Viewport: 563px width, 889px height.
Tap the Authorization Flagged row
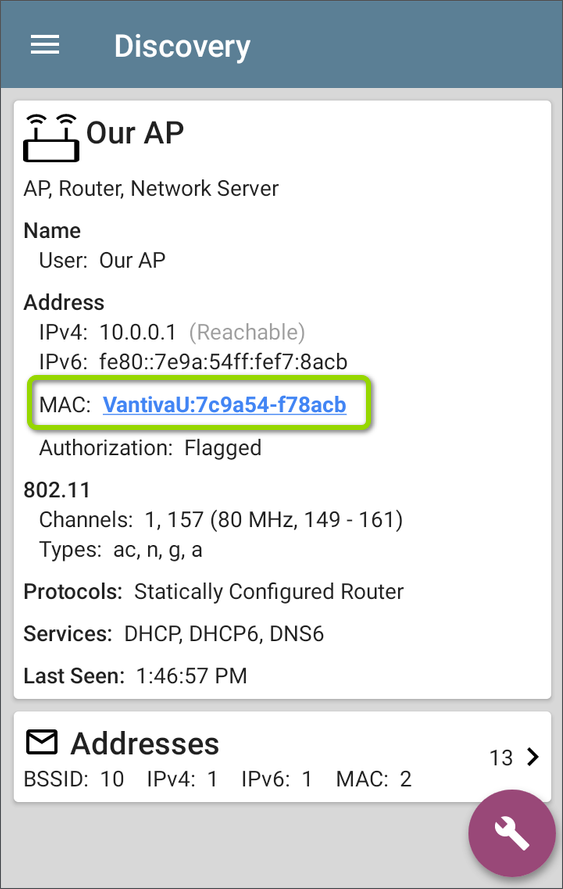pyautogui.click(x=150, y=448)
